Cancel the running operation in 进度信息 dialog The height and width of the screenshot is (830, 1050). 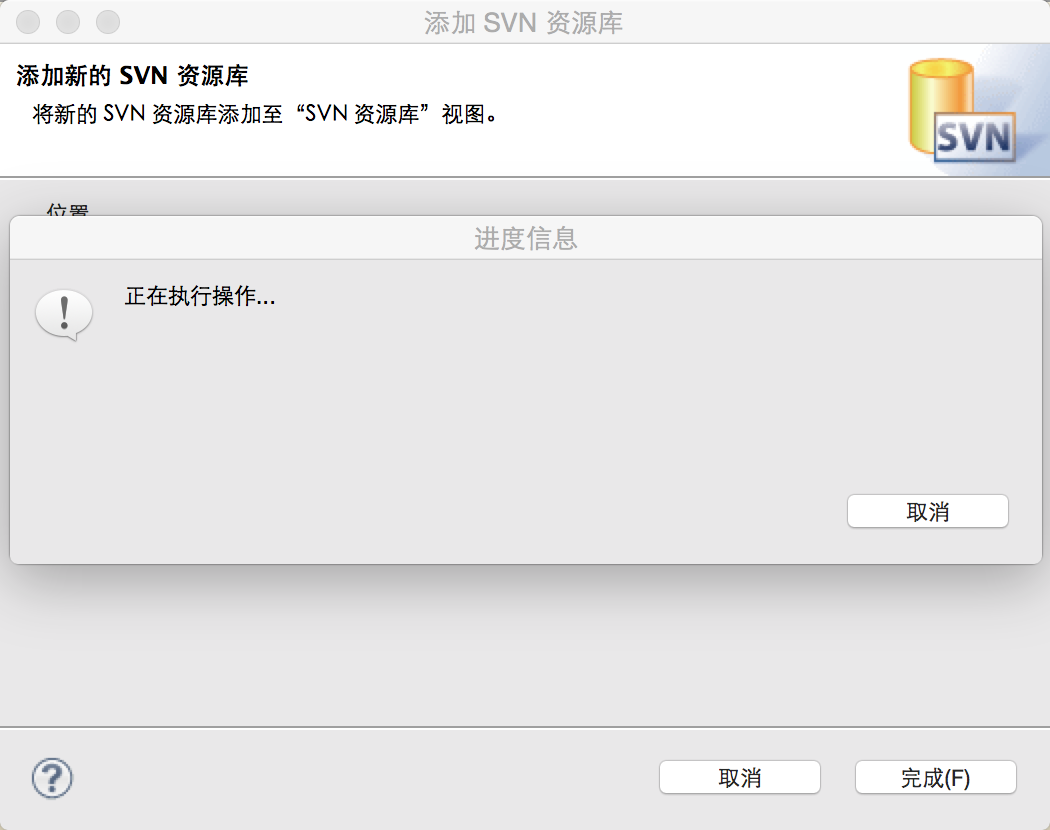pos(927,511)
